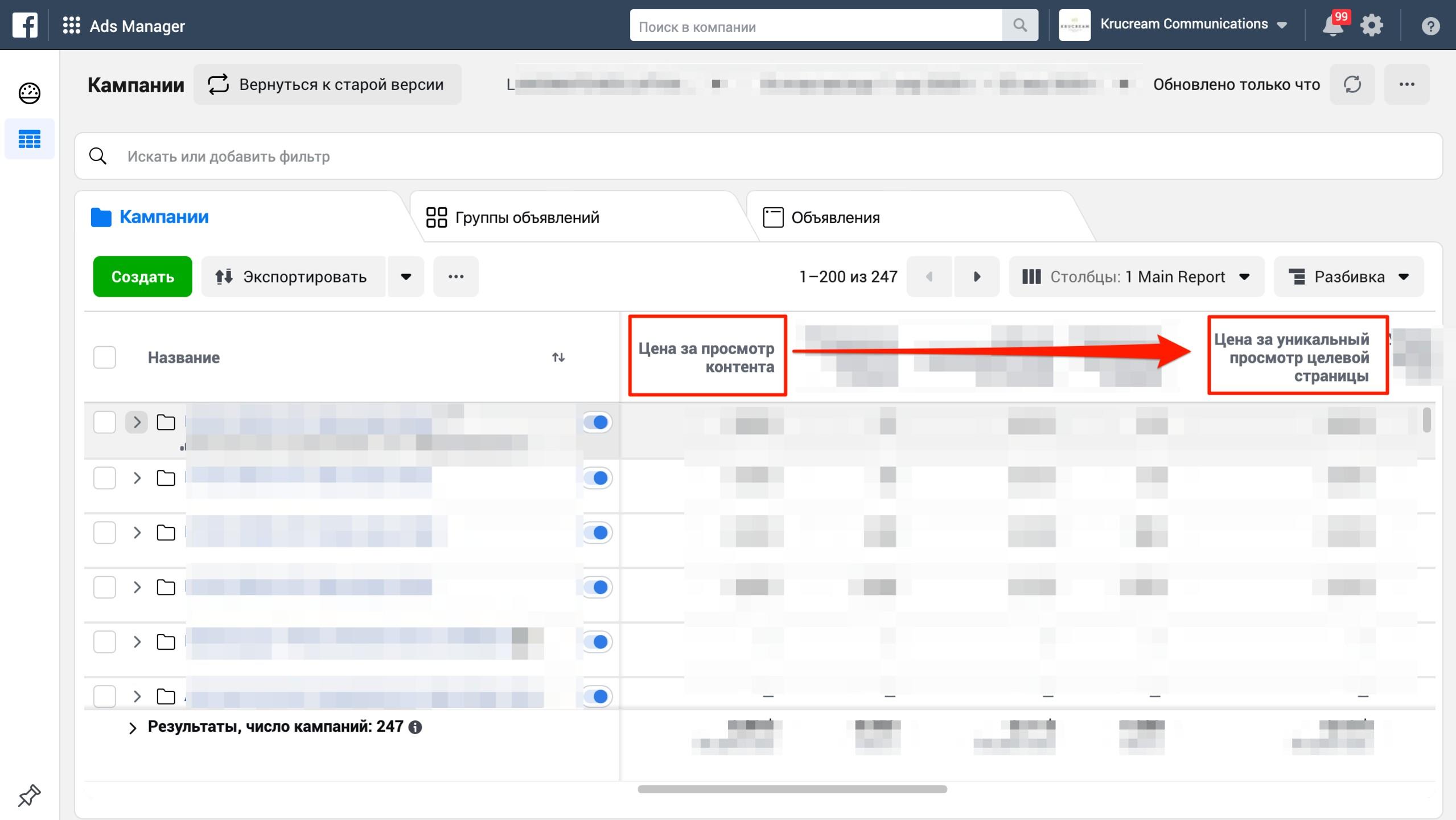Click Вернуться к старой версии button
The height and width of the screenshot is (820, 1456).
327,84
